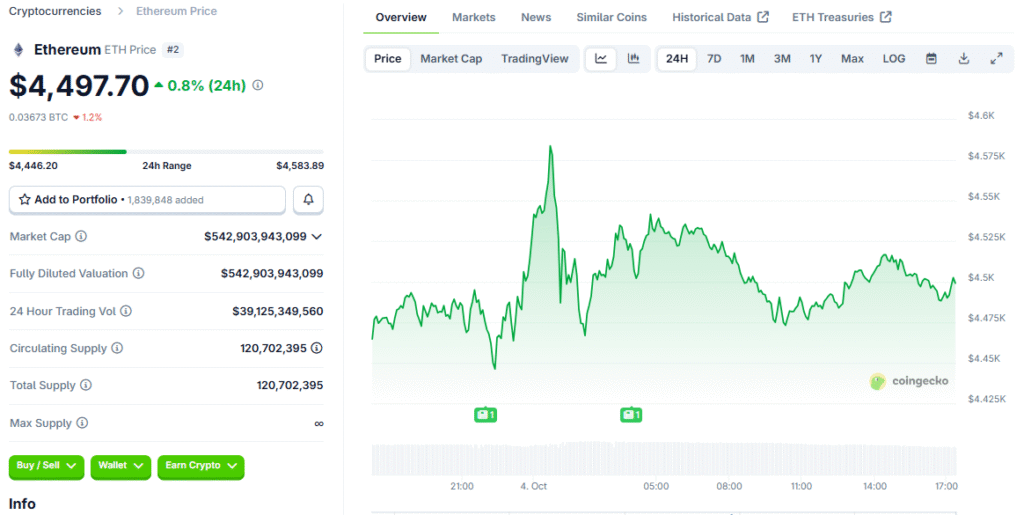
Task: Toggle LOG scale on the chart
Action: (x=893, y=59)
